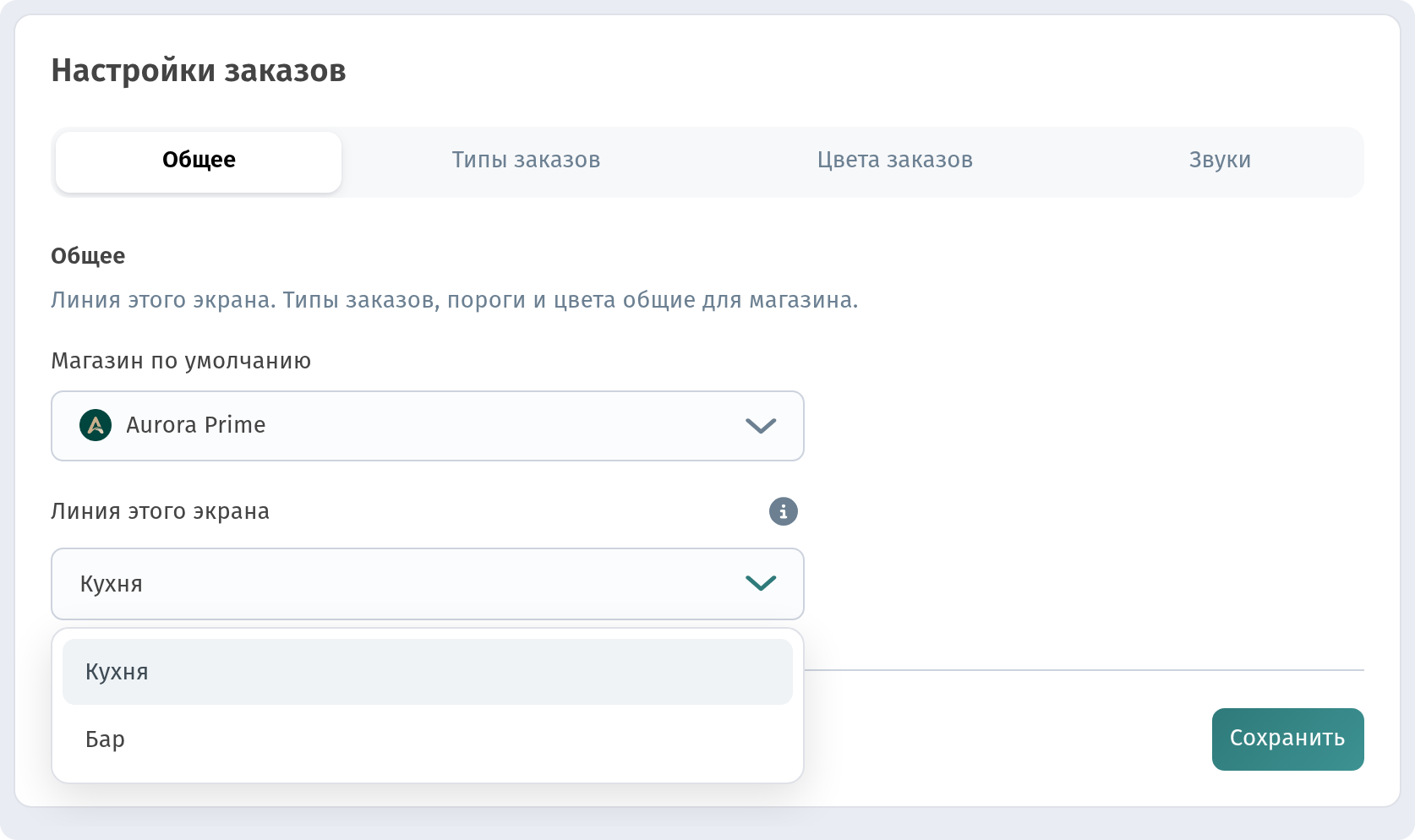The image size is (1415, 840).
Task: Click the Магазин по умолчанию label
Action: pos(181,362)
